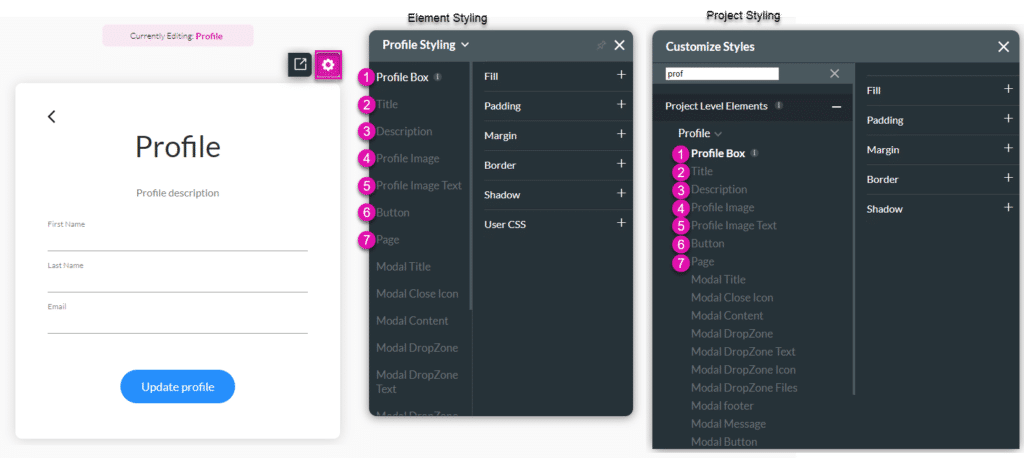Select Modal Close Icon in Customize Styles
This screenshot has width=1024, height=458.
click(x=731, y=298)
